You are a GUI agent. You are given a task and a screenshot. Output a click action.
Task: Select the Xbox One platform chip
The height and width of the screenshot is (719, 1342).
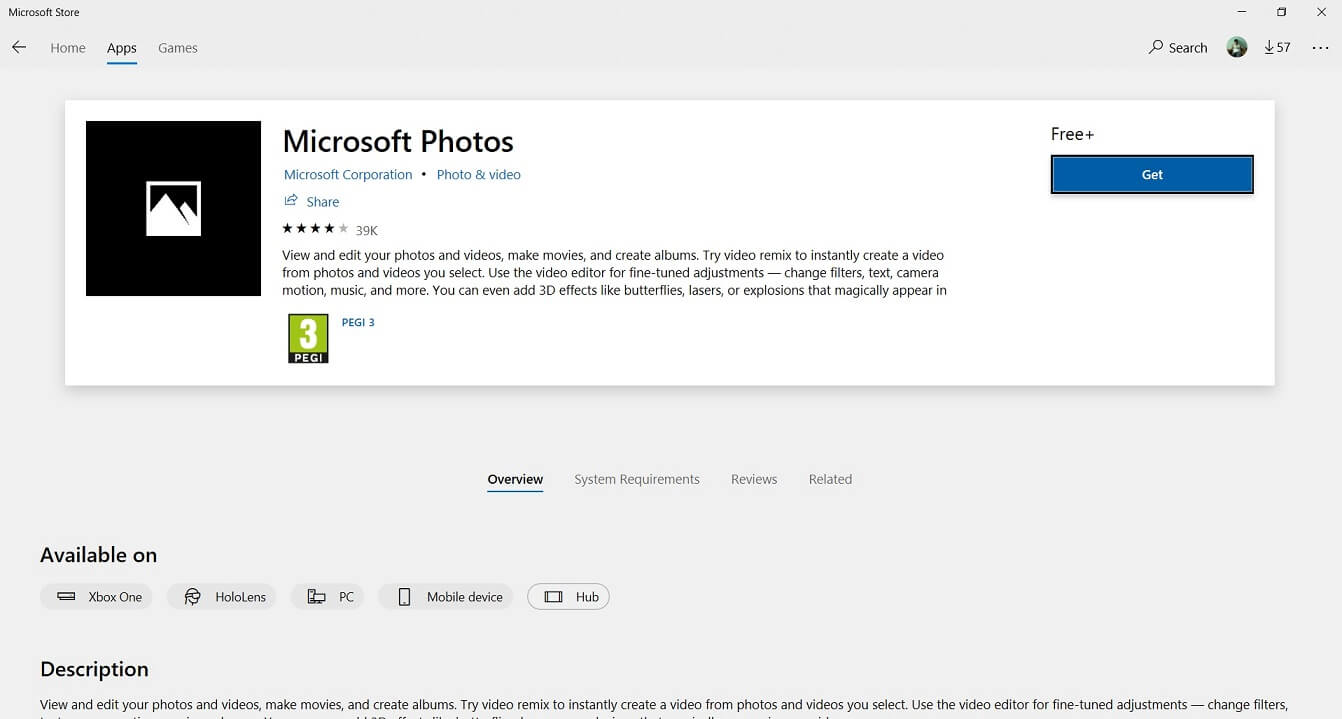pyautogui.click(x=97, y=597)
